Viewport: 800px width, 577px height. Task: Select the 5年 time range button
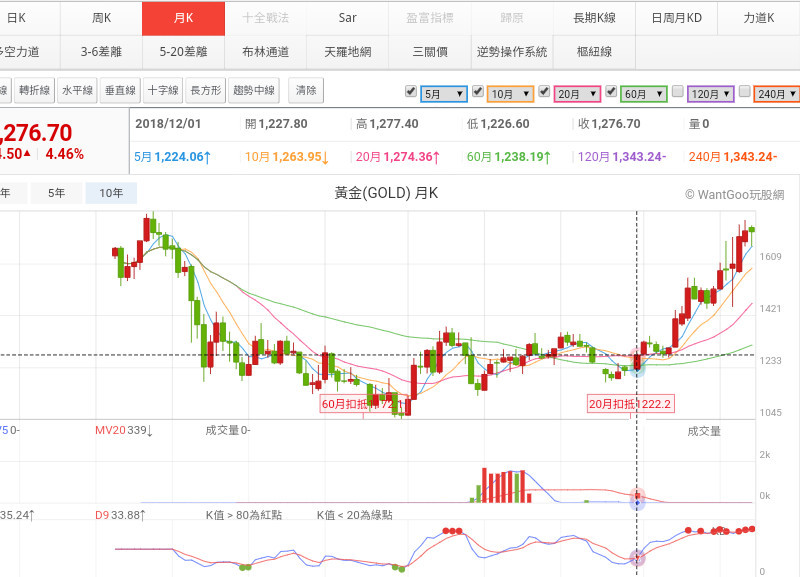pos(56,193)
